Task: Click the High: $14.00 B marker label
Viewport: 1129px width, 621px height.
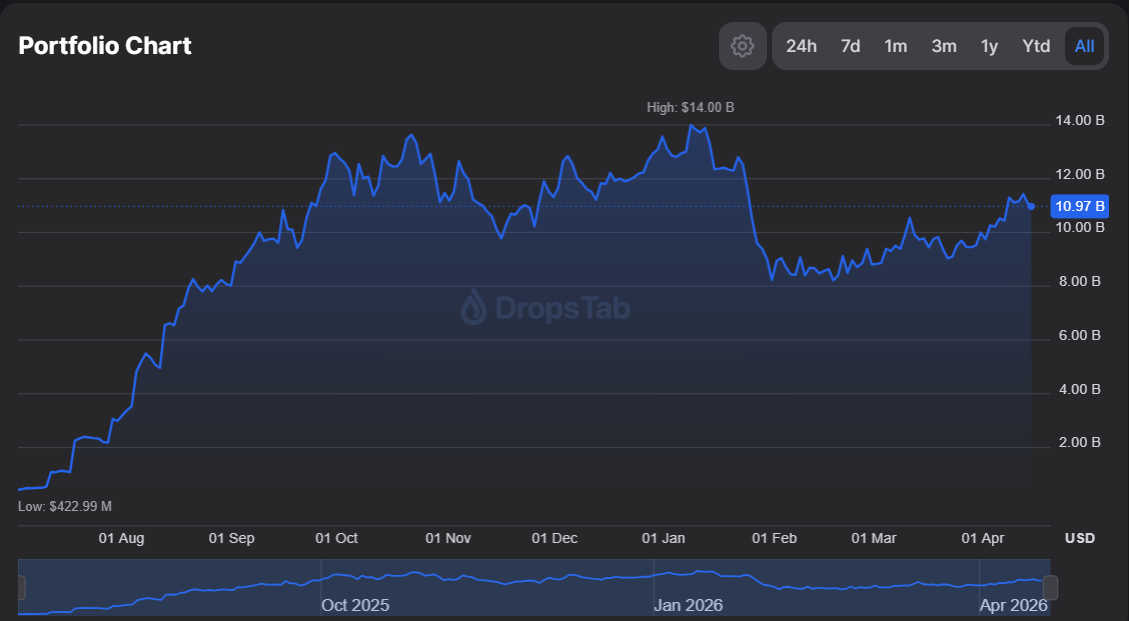Action: pos(690,107)
